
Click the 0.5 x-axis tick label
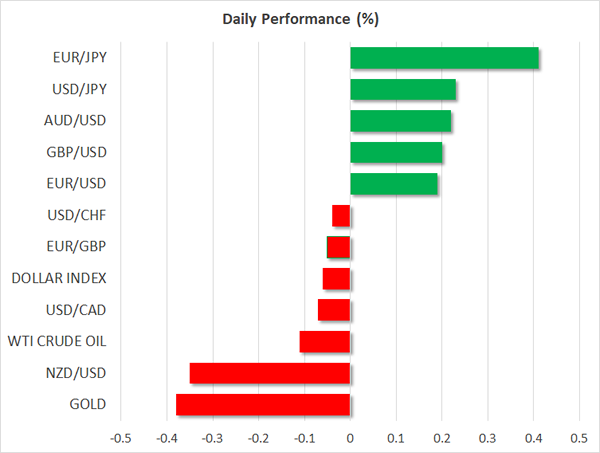pos(578,438)
